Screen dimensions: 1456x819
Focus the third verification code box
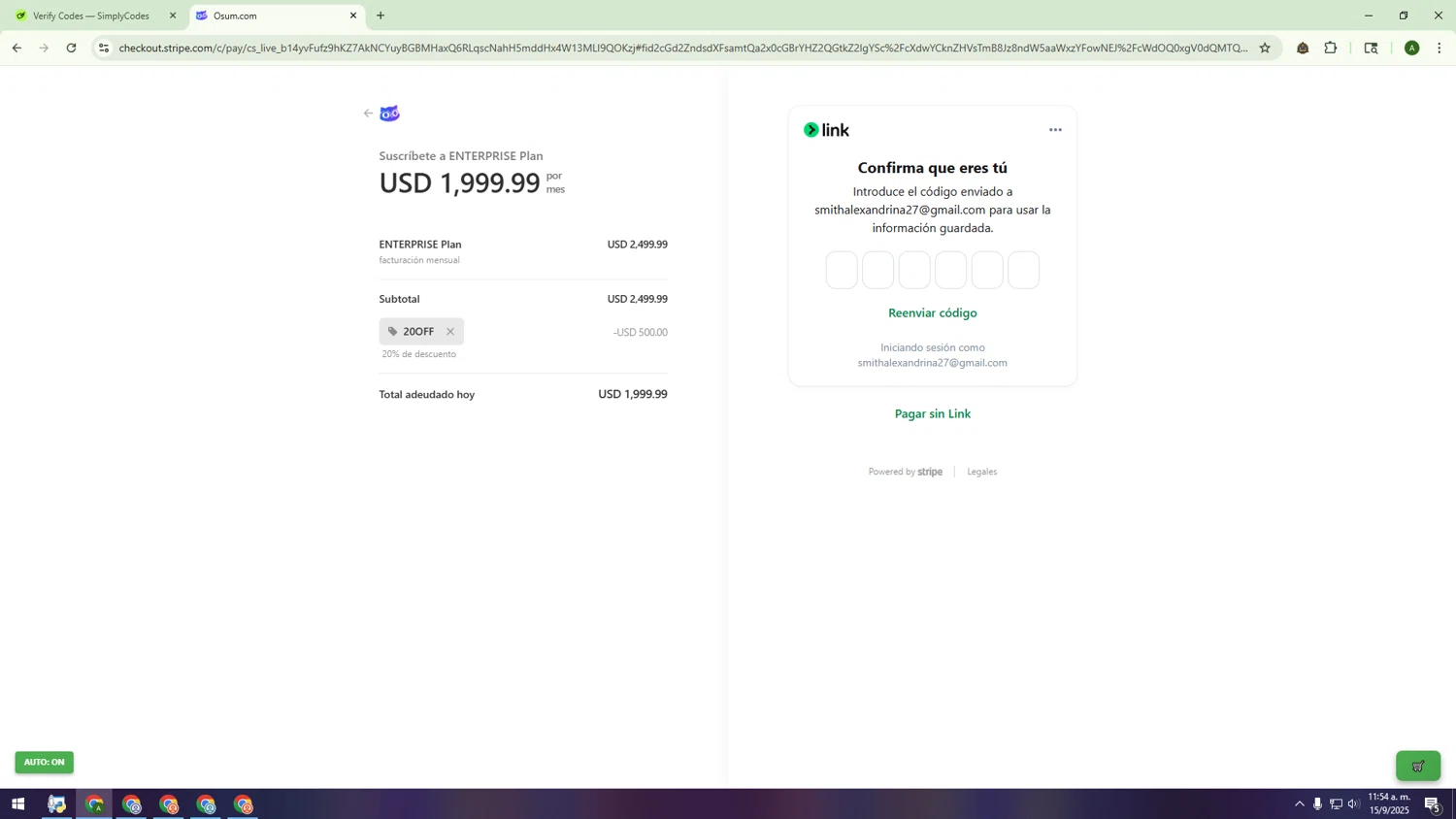[914, 270]
